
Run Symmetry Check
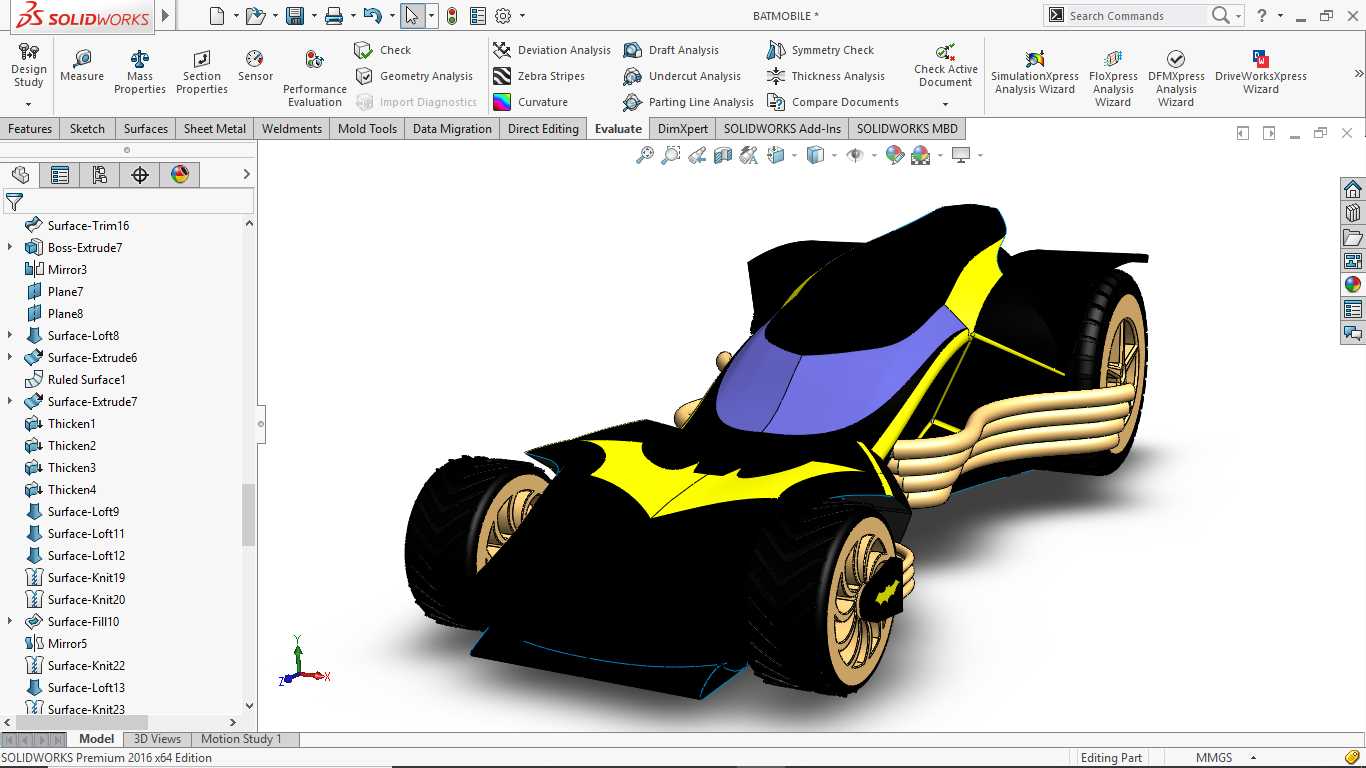coord(820,50)
